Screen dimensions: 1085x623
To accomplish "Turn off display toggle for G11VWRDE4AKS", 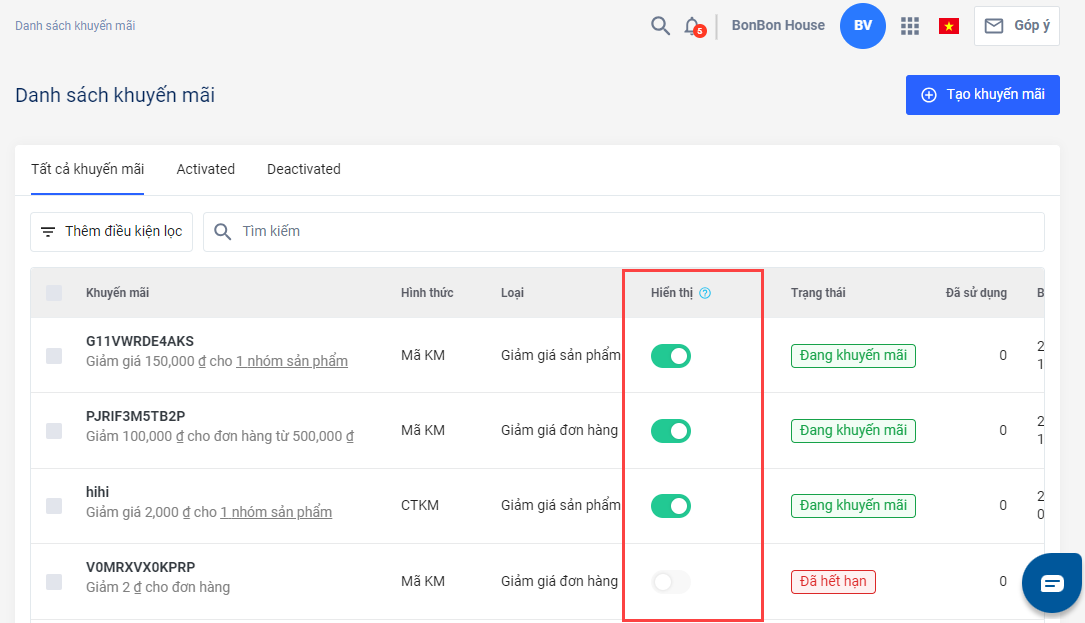I will (x=671, y=355).
